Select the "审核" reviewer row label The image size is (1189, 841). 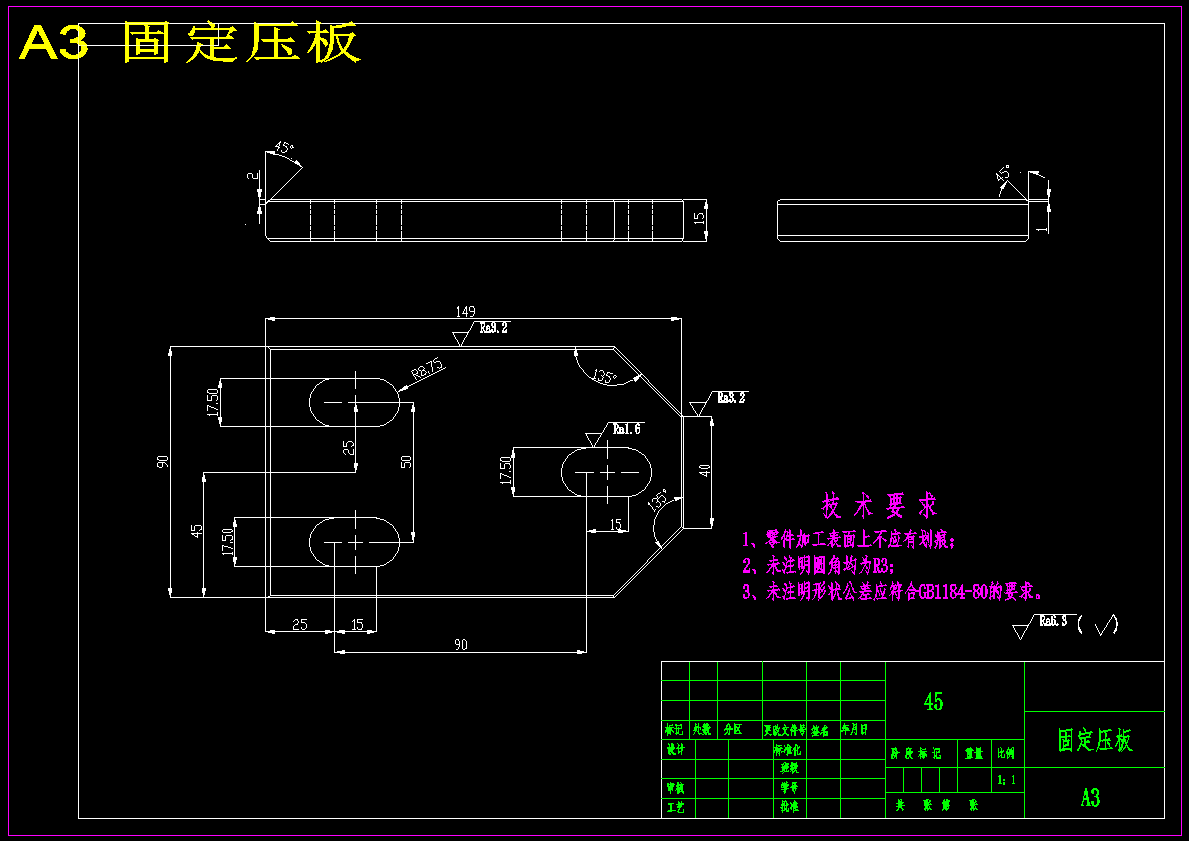tap(675, 788)
